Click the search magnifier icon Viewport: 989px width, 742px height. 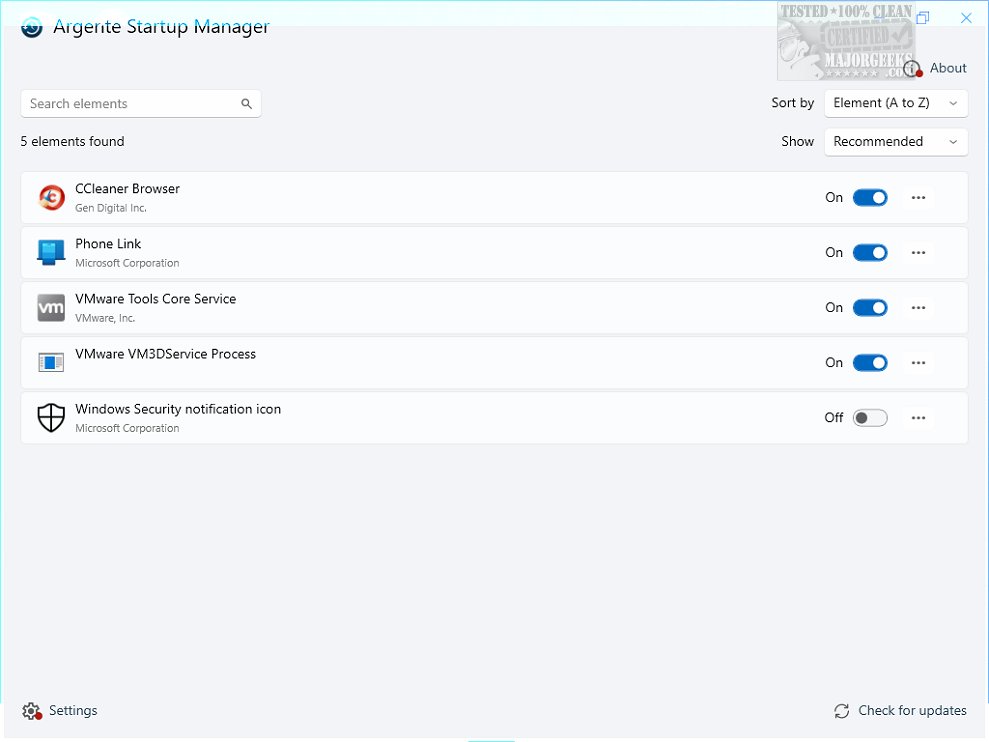tap(246, 103)
